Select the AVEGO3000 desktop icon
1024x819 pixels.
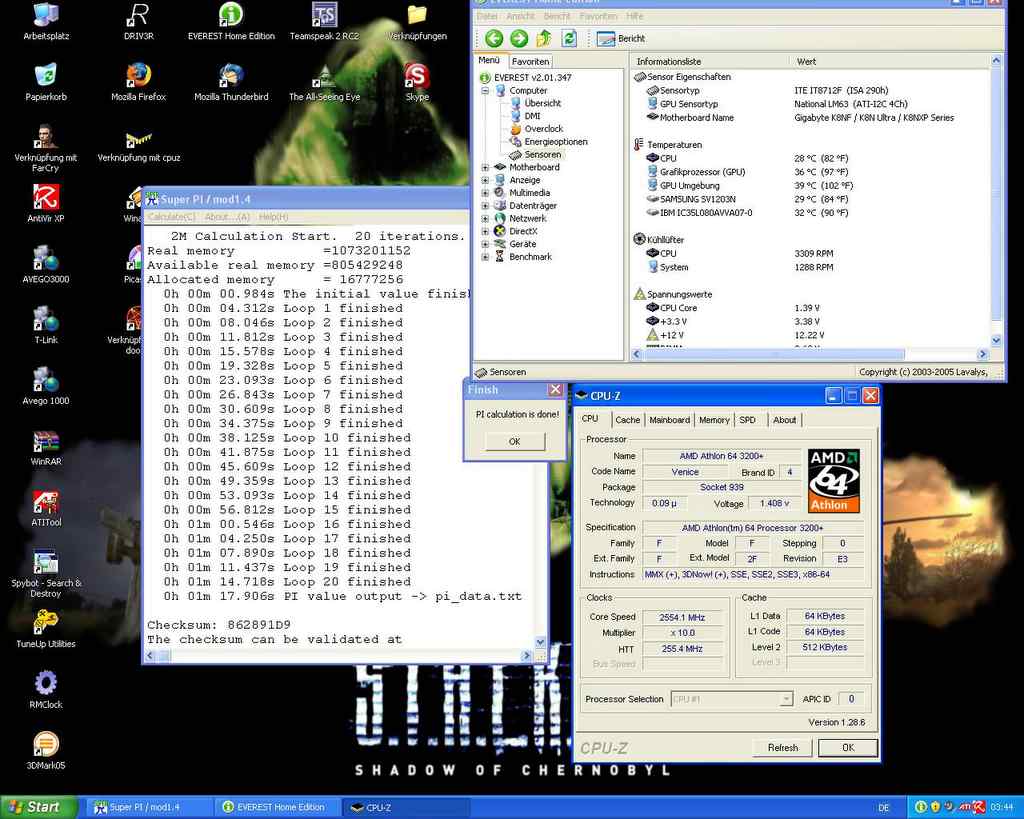click(46, 265)
